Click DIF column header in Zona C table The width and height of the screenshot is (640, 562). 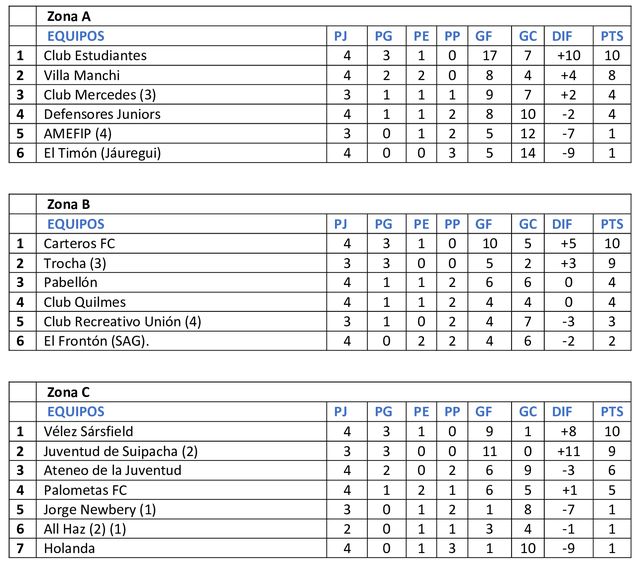pos(563,411)
